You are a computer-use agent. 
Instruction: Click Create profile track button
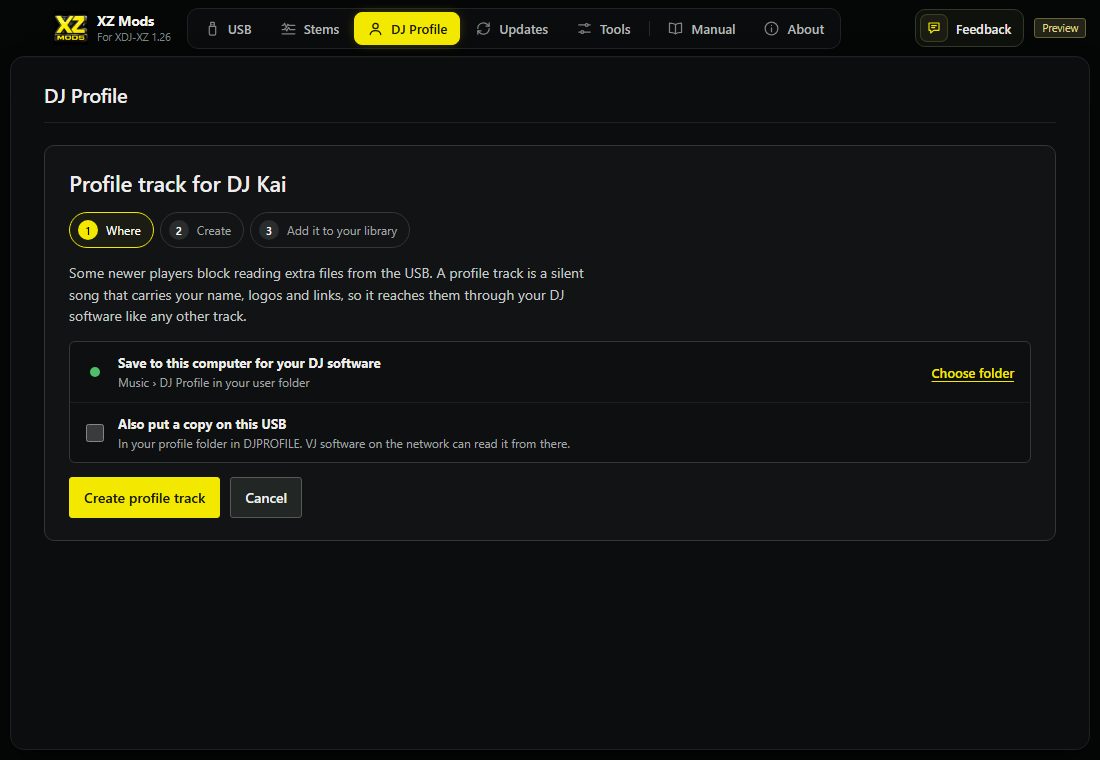click(x=145, y=498)
